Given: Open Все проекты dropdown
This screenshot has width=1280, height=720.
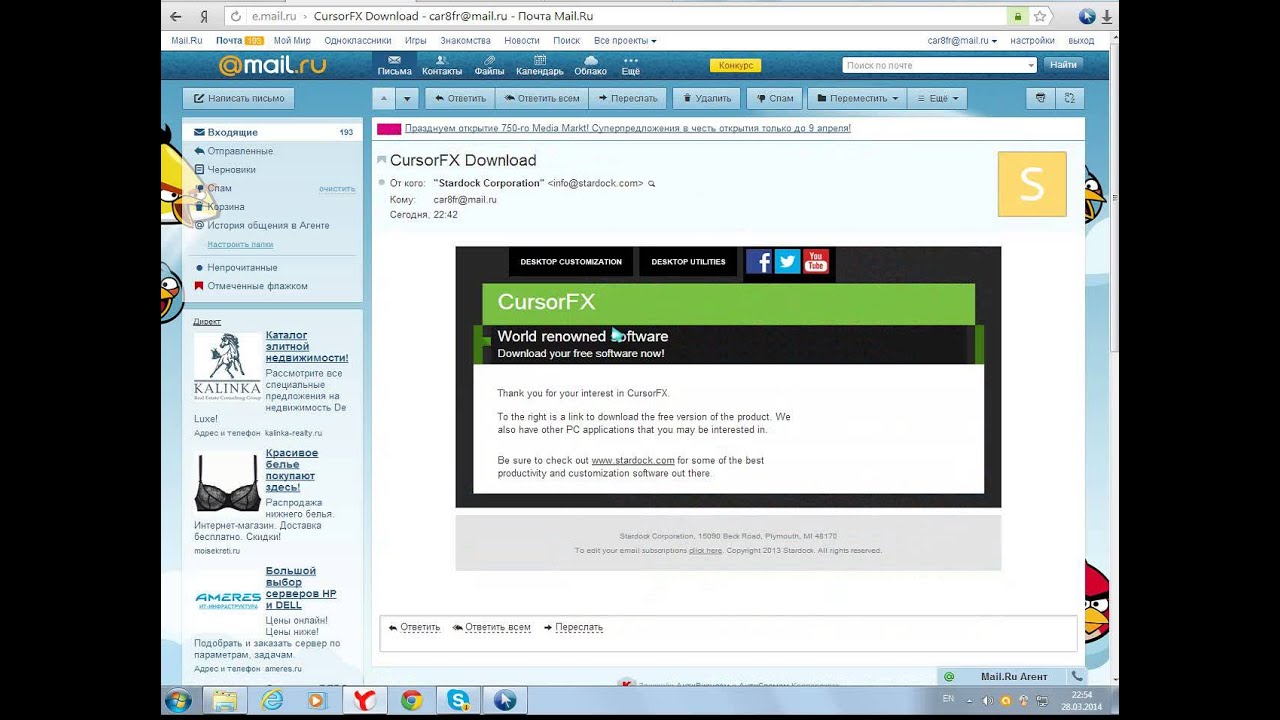Looking at the screenshot, I should [625, 41].
